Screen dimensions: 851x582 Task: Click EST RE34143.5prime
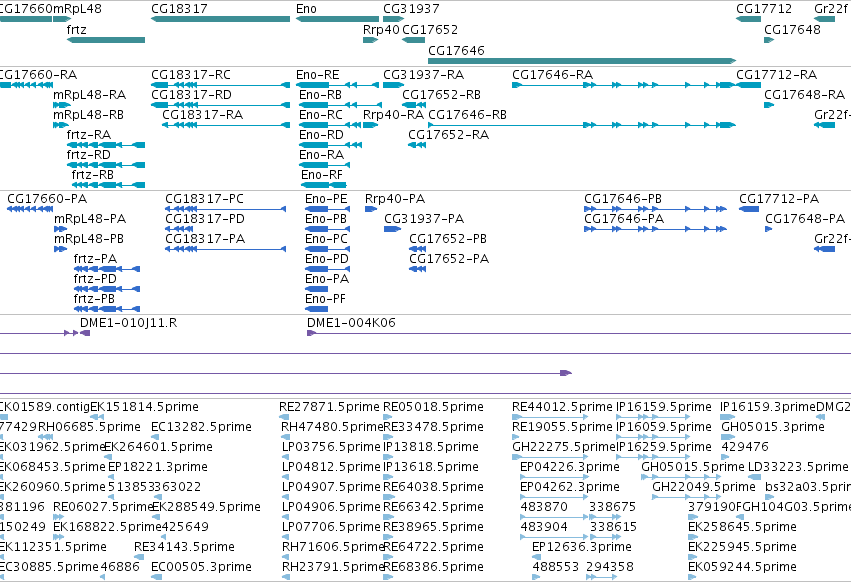[x=185, y=547]
